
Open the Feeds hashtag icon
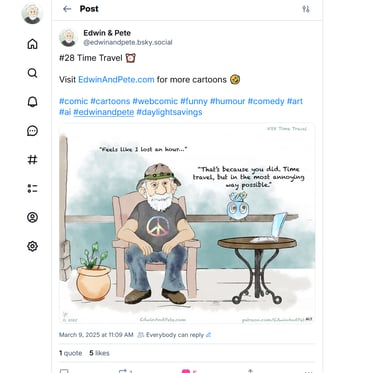point(32,160)
